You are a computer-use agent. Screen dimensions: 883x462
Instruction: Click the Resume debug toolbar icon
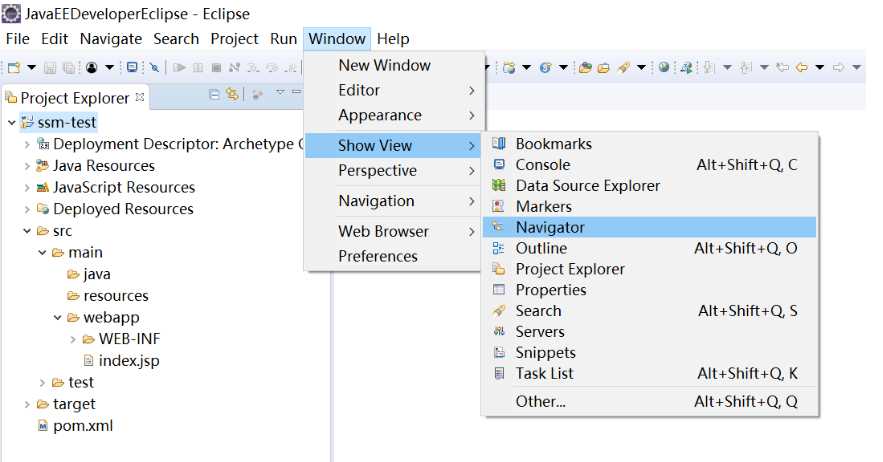[x=180, y=68]
